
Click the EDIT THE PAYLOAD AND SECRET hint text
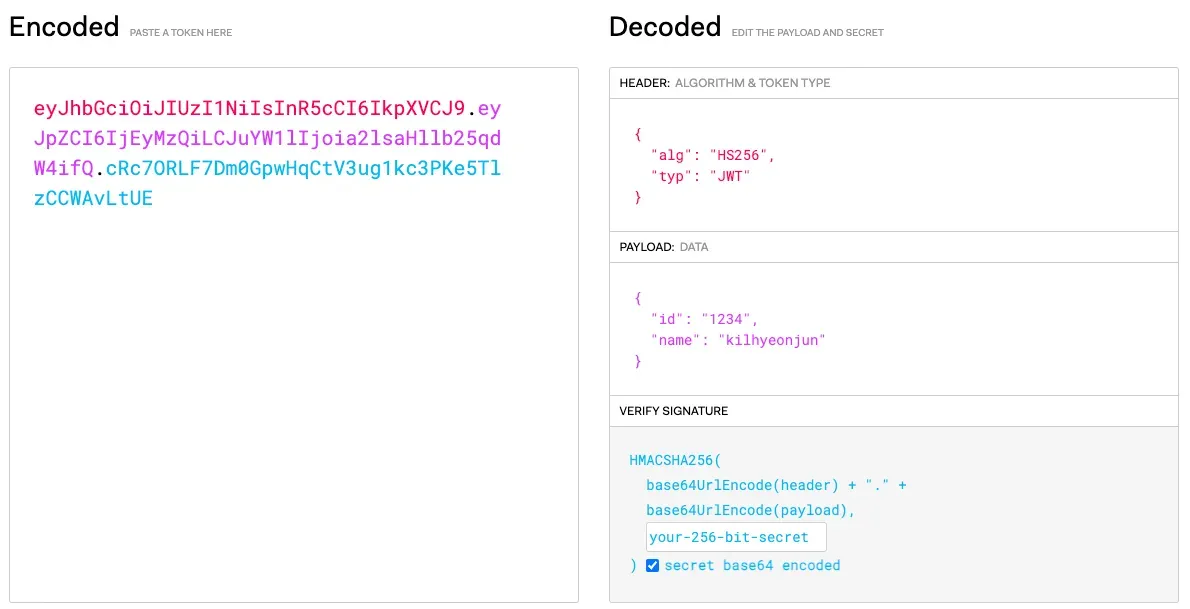(807, 32)
